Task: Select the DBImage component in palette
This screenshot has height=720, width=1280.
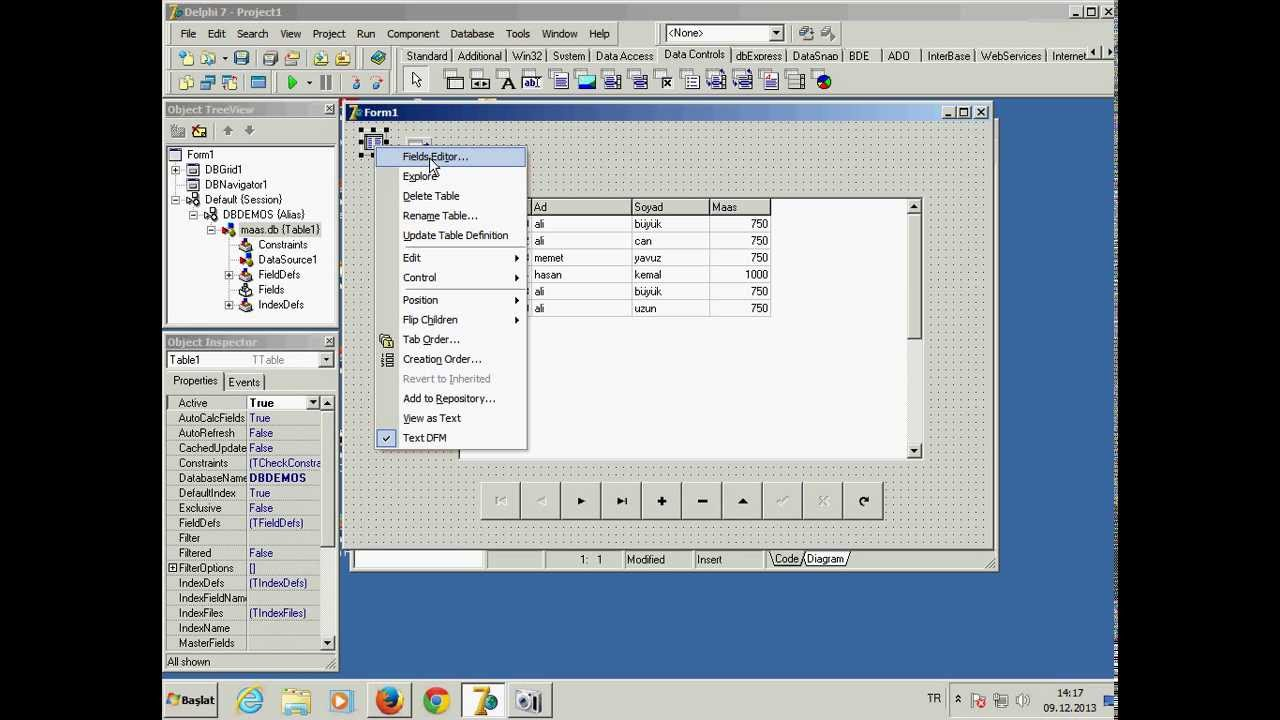Action: point(586,81)
